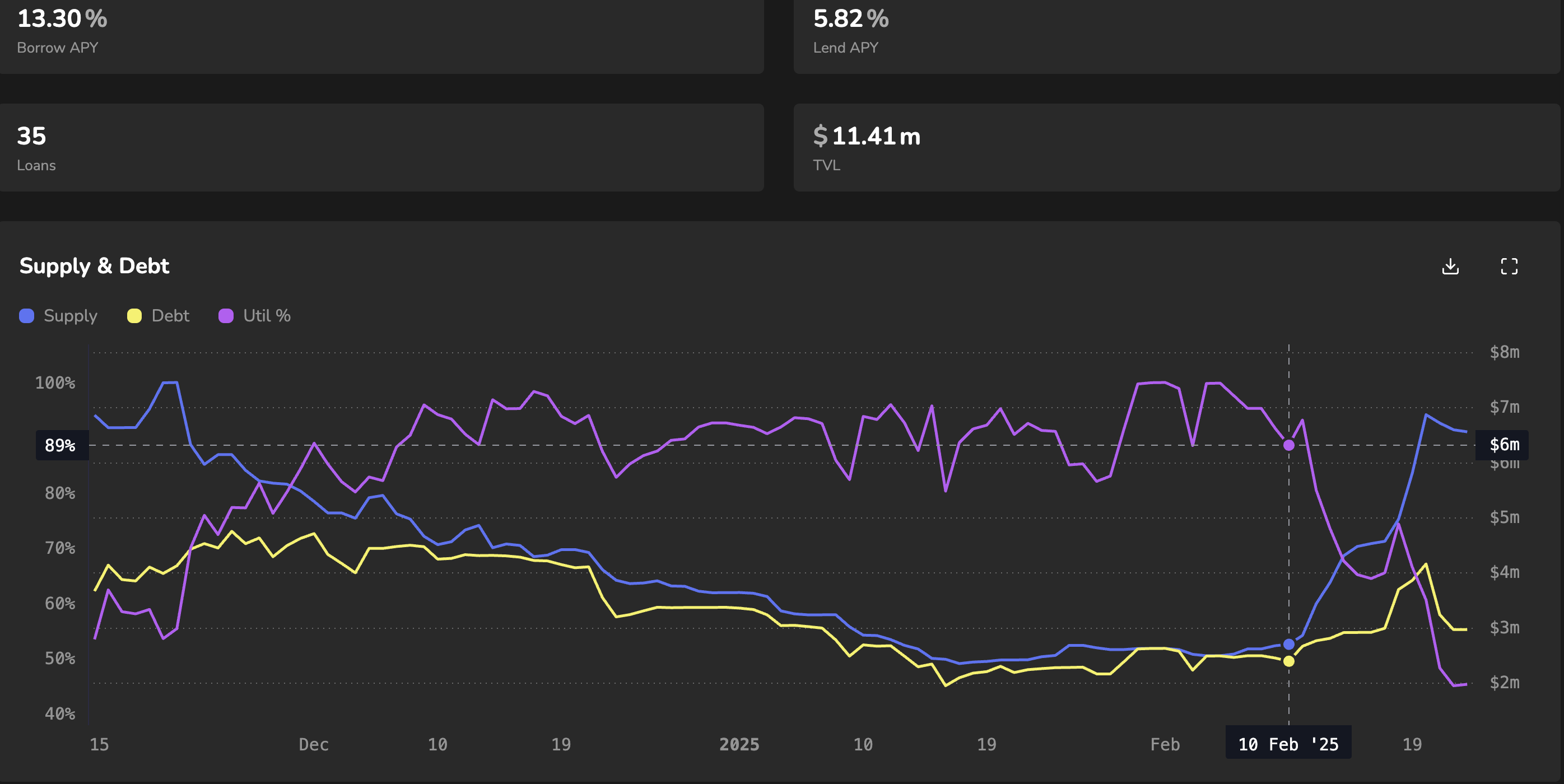Image resolution: width=1564 pixels, height=784 pixels.
Task: Download the Supply & Debt chart data
Action: (x=1450, y=267)
